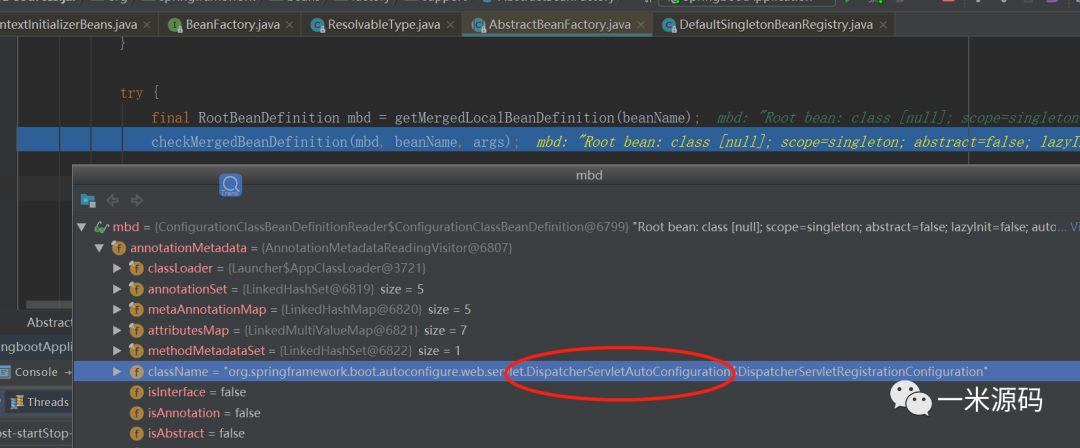Select the AbstractBeanFactory.java editor tab

[x=559, y=25]
